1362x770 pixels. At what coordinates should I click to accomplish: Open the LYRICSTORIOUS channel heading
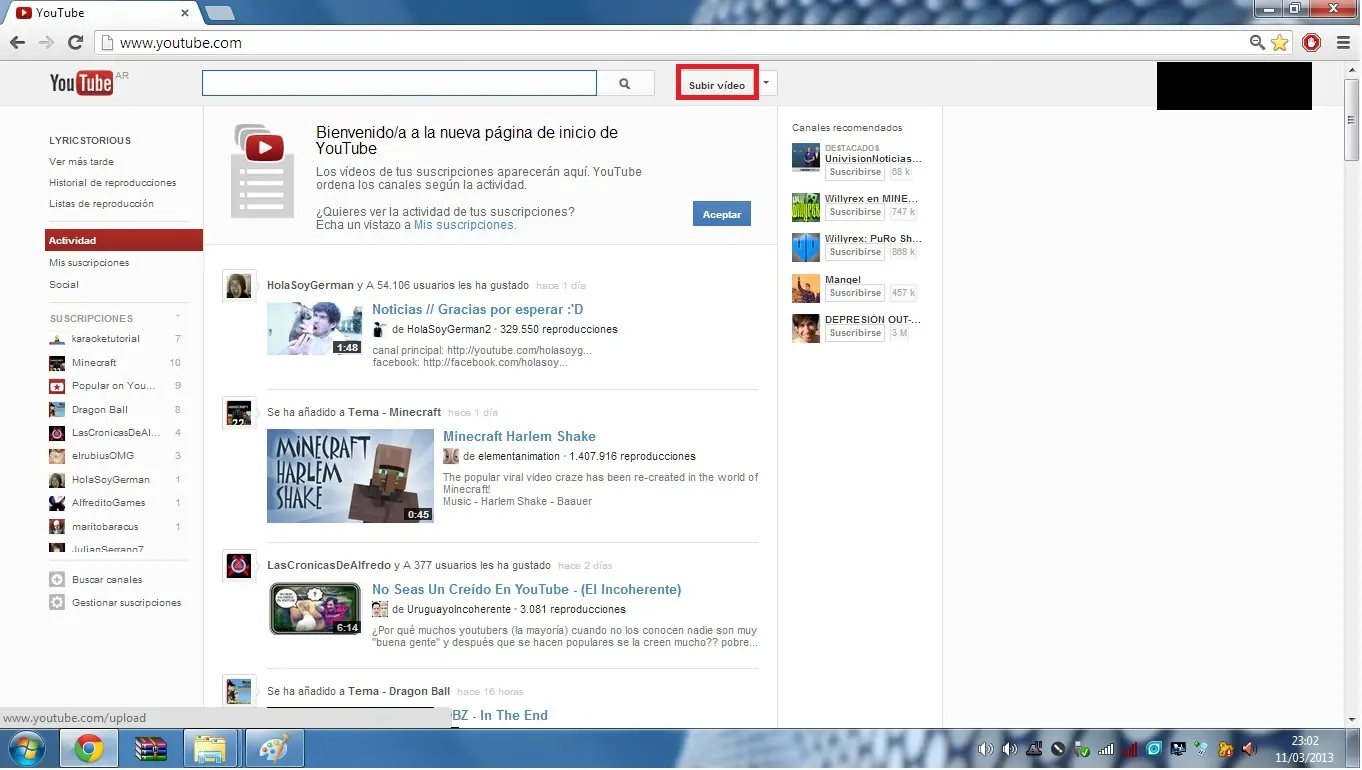point(90,141)
